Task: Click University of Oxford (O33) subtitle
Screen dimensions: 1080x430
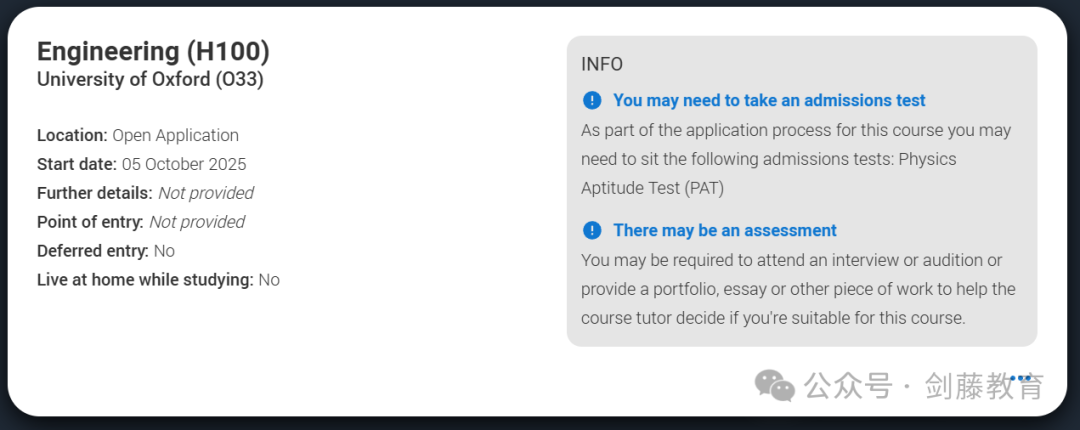Action: 150,79
